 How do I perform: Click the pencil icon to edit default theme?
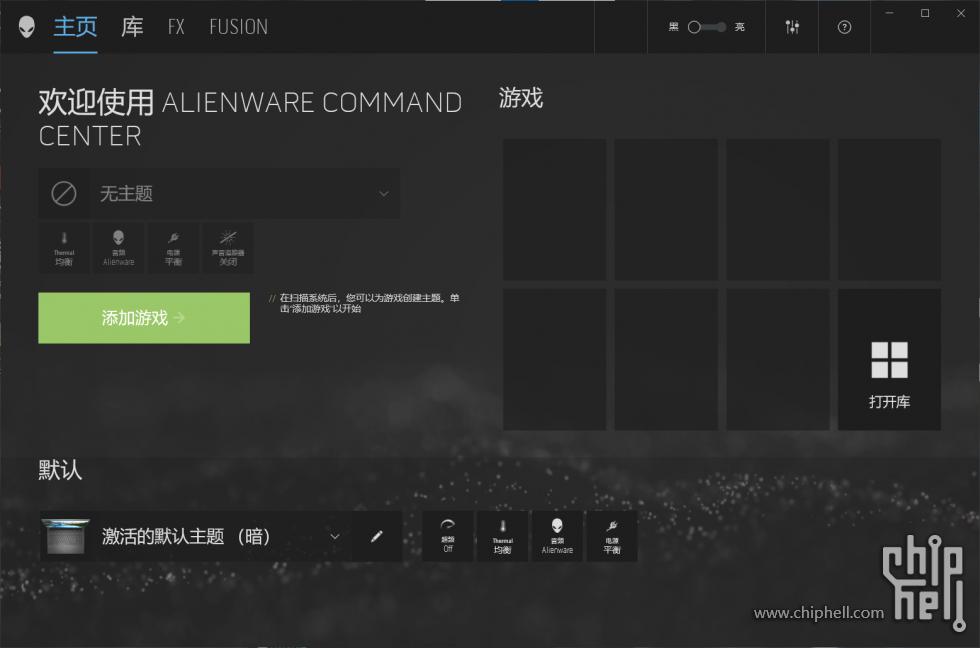(377, 536)
